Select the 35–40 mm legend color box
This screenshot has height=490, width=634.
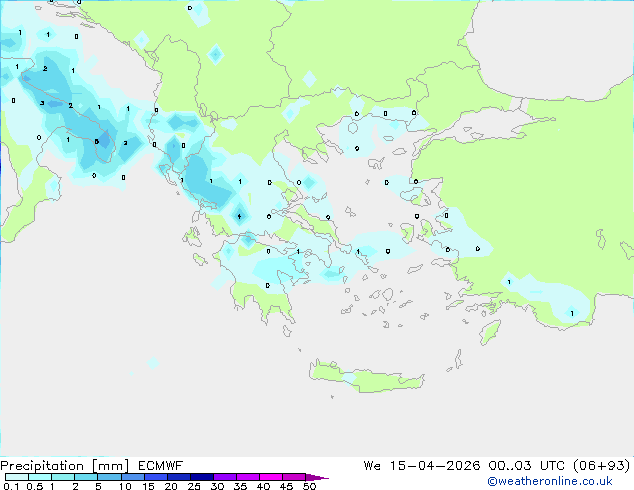point(248,477)
